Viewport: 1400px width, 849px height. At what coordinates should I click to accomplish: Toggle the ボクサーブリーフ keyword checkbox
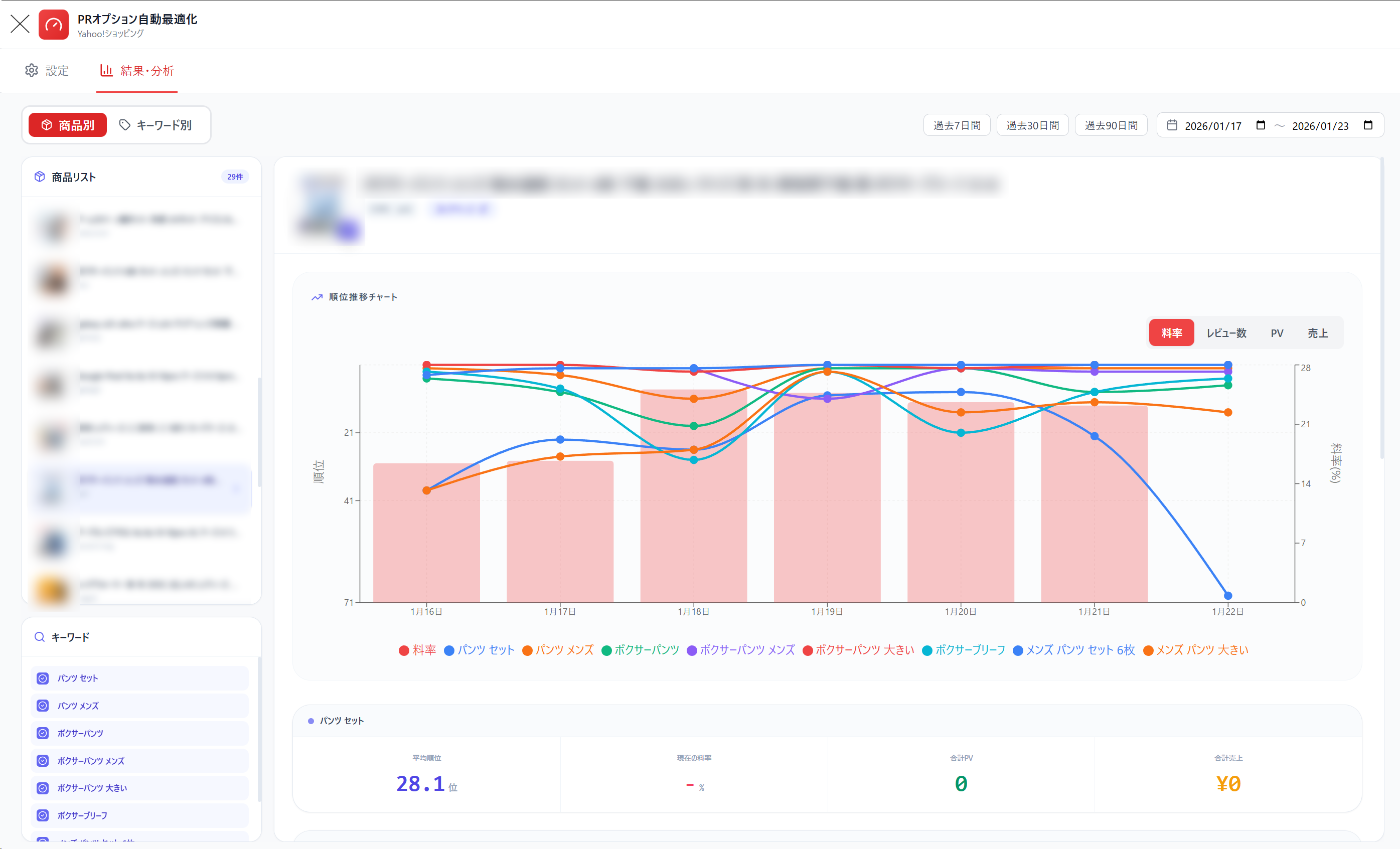(42, 815)
